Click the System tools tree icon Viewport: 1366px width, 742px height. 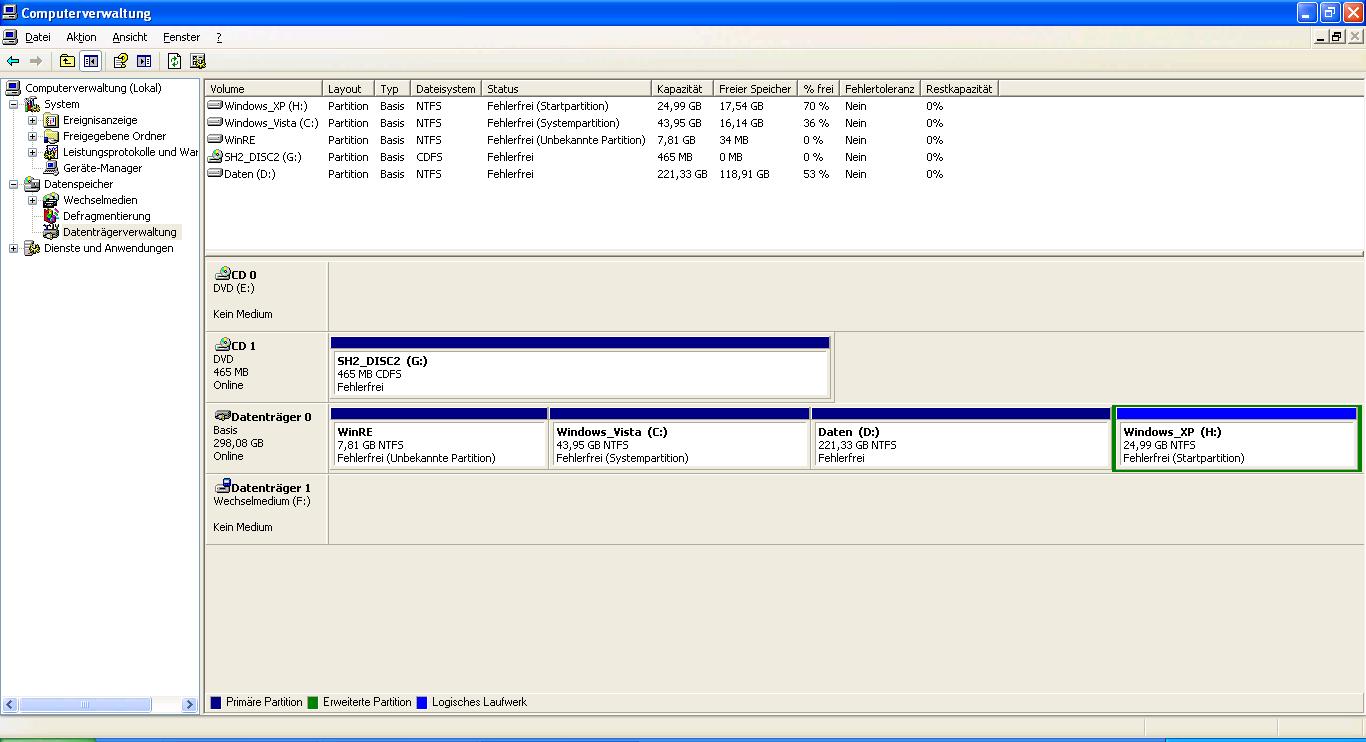tap(33, 104)
